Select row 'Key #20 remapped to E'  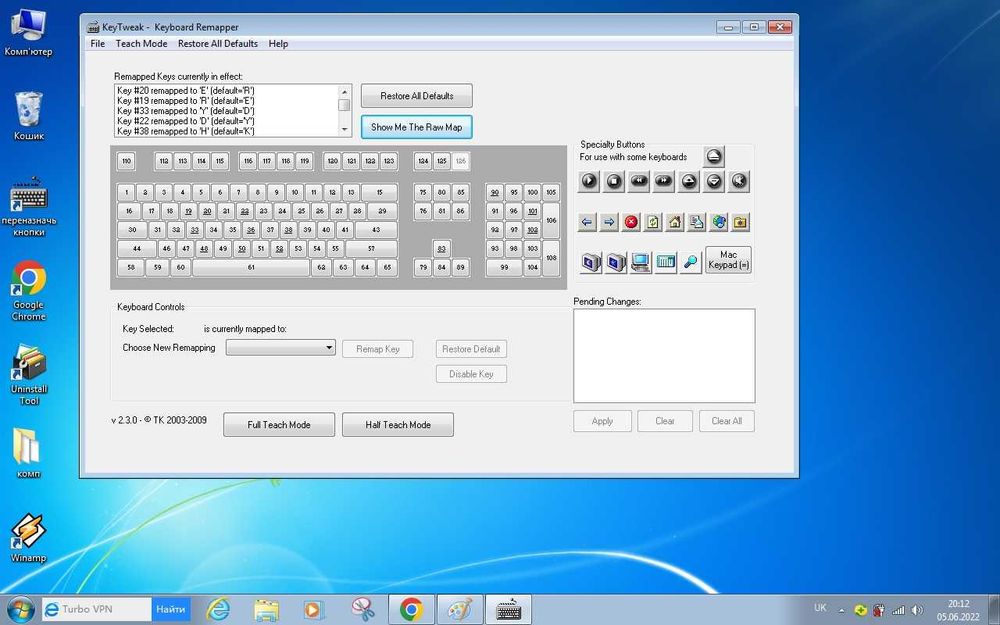pos(226,91)
